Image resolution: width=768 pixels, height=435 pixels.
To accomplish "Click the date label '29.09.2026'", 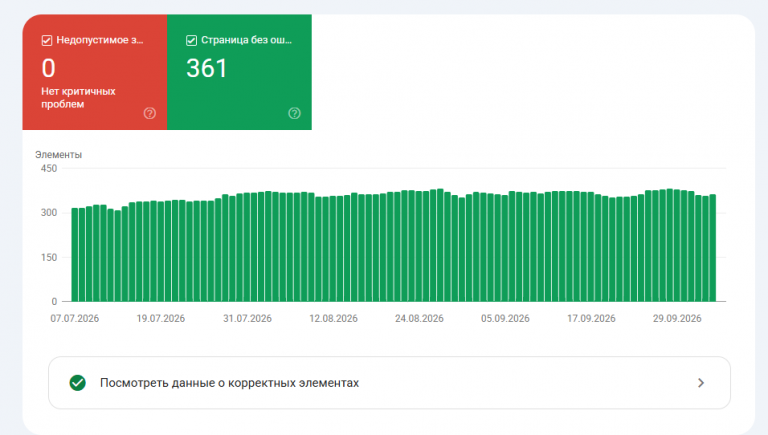I will [x=677, y=318].
